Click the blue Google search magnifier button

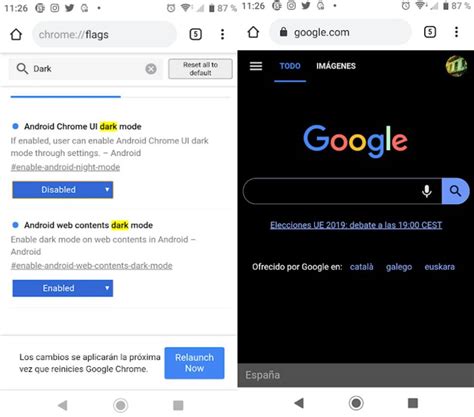(x=455, y=191)
